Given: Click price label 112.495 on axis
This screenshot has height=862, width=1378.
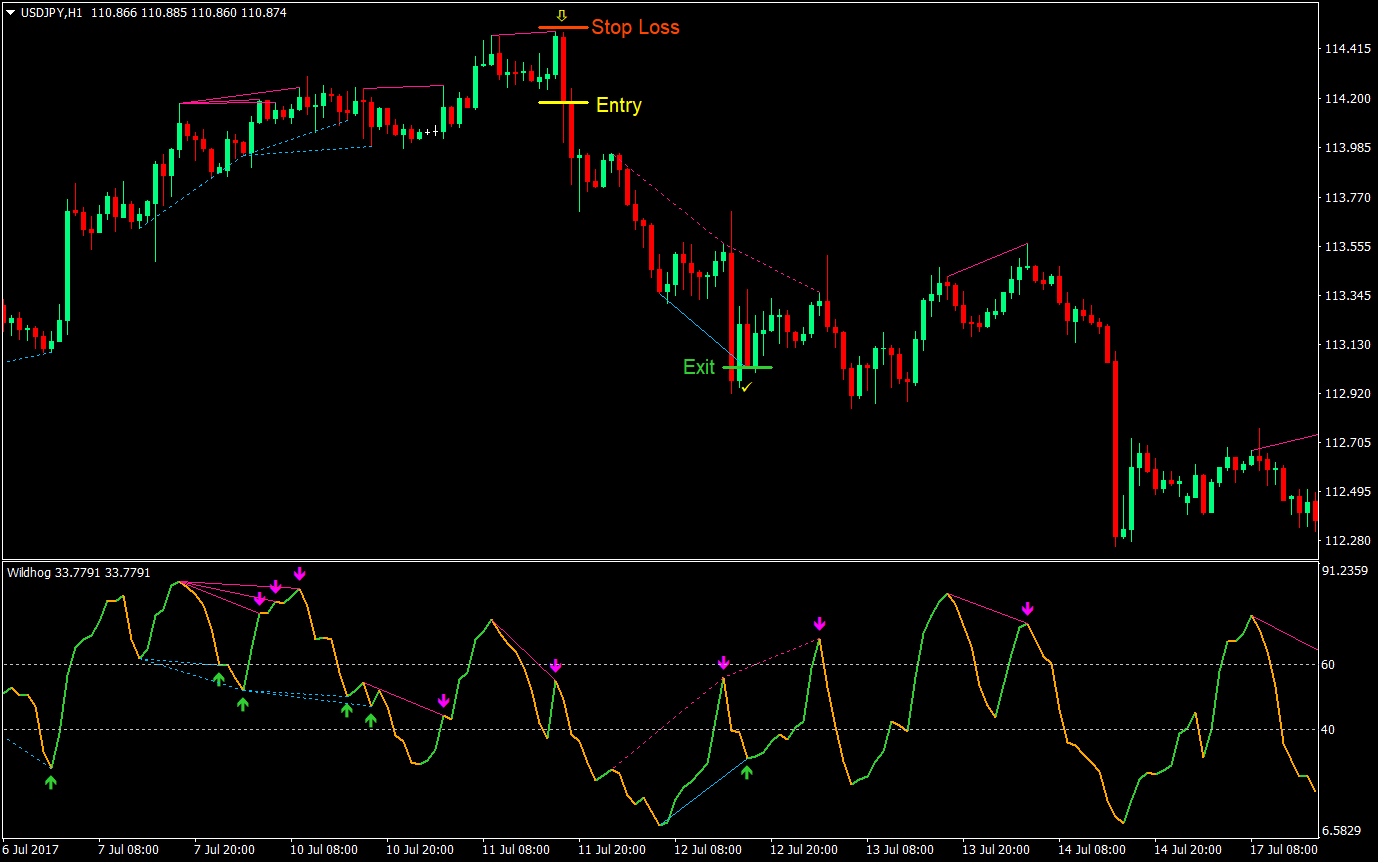Looking at the screenshot, I should tap(1346, 492).
